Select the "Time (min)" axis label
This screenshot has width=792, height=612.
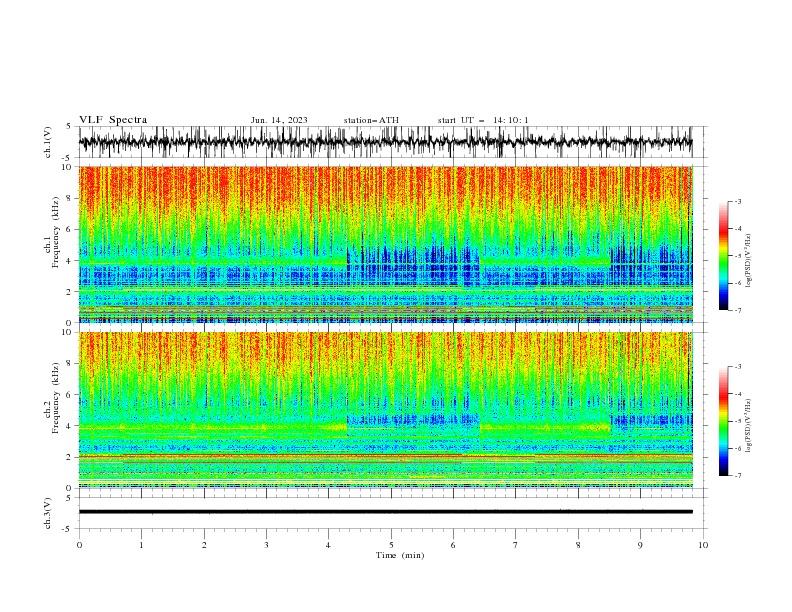pos(400,555)
